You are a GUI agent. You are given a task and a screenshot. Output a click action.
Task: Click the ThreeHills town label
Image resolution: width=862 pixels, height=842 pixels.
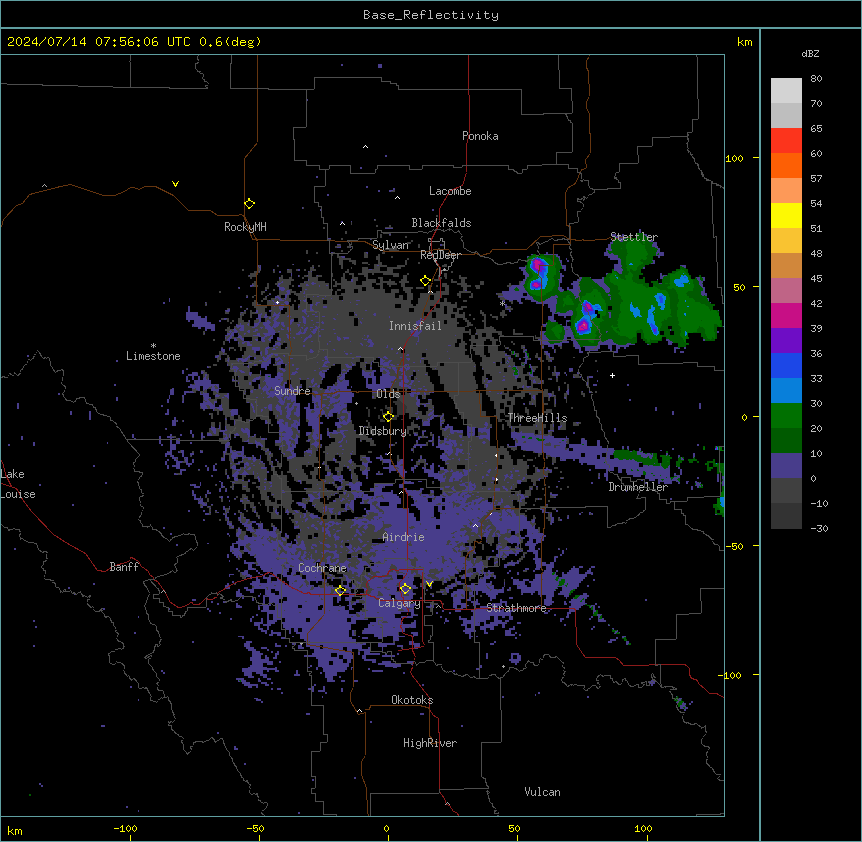pyautogui.click(x=537, y=418)
